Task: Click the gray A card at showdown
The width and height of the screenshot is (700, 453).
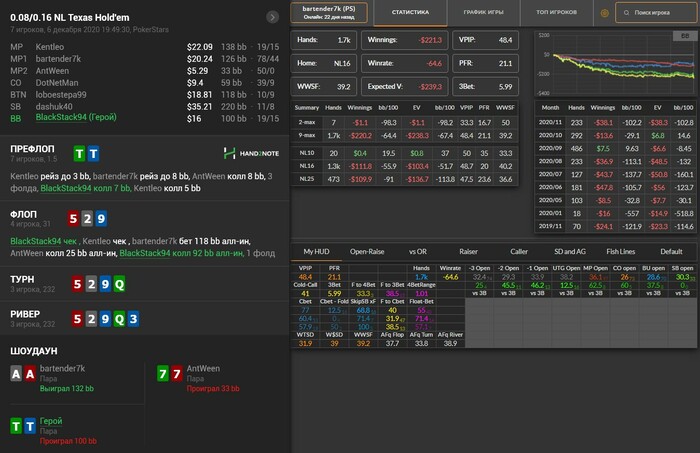Action: (16, 374)
